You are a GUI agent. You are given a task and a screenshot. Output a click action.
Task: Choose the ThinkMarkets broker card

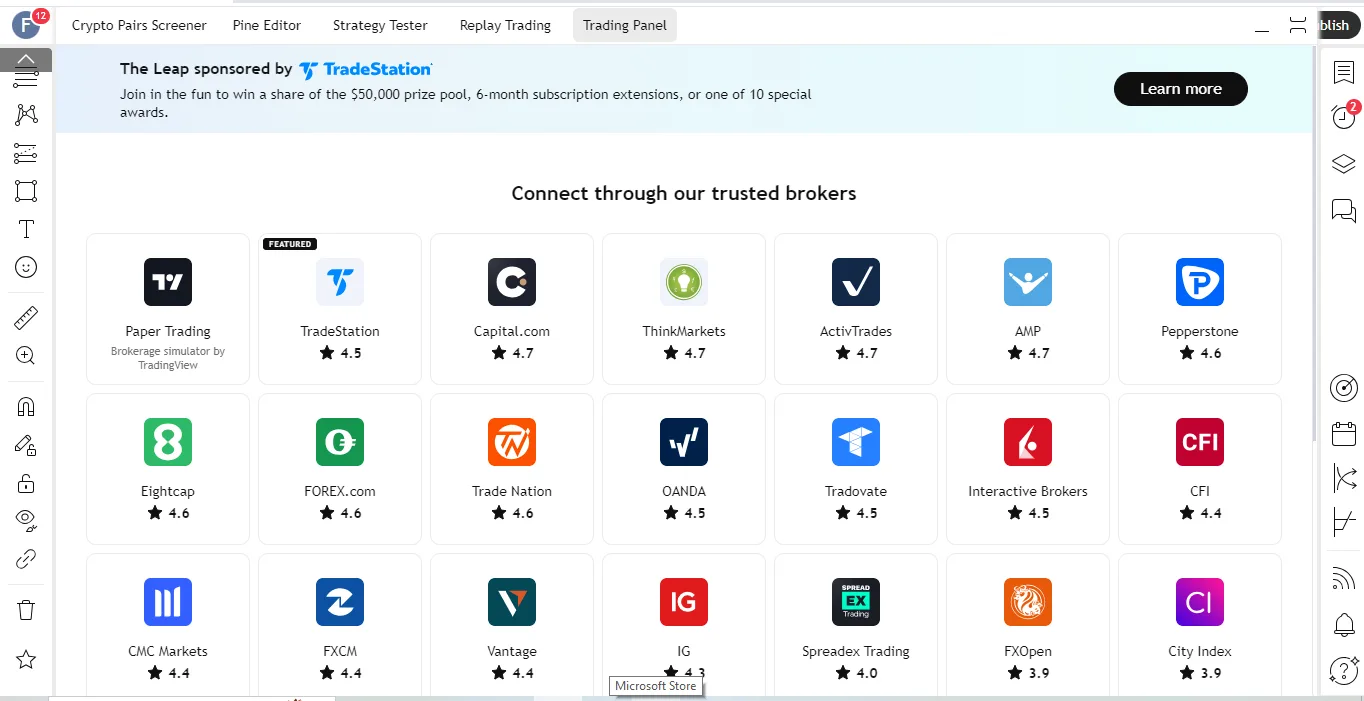[684, 309]
